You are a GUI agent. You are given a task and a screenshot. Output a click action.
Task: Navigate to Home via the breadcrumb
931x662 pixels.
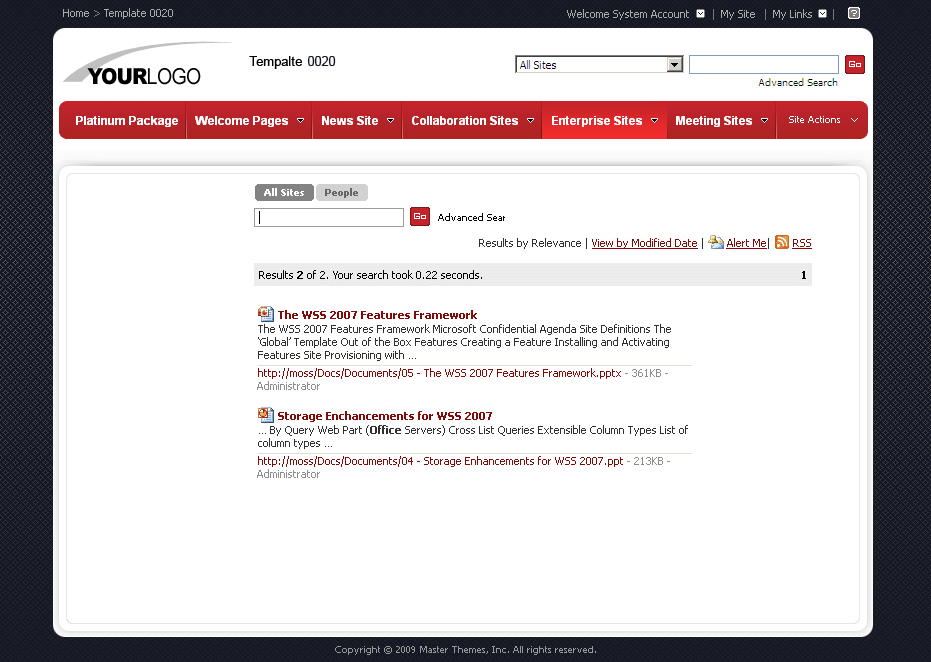tap(75, 13)
